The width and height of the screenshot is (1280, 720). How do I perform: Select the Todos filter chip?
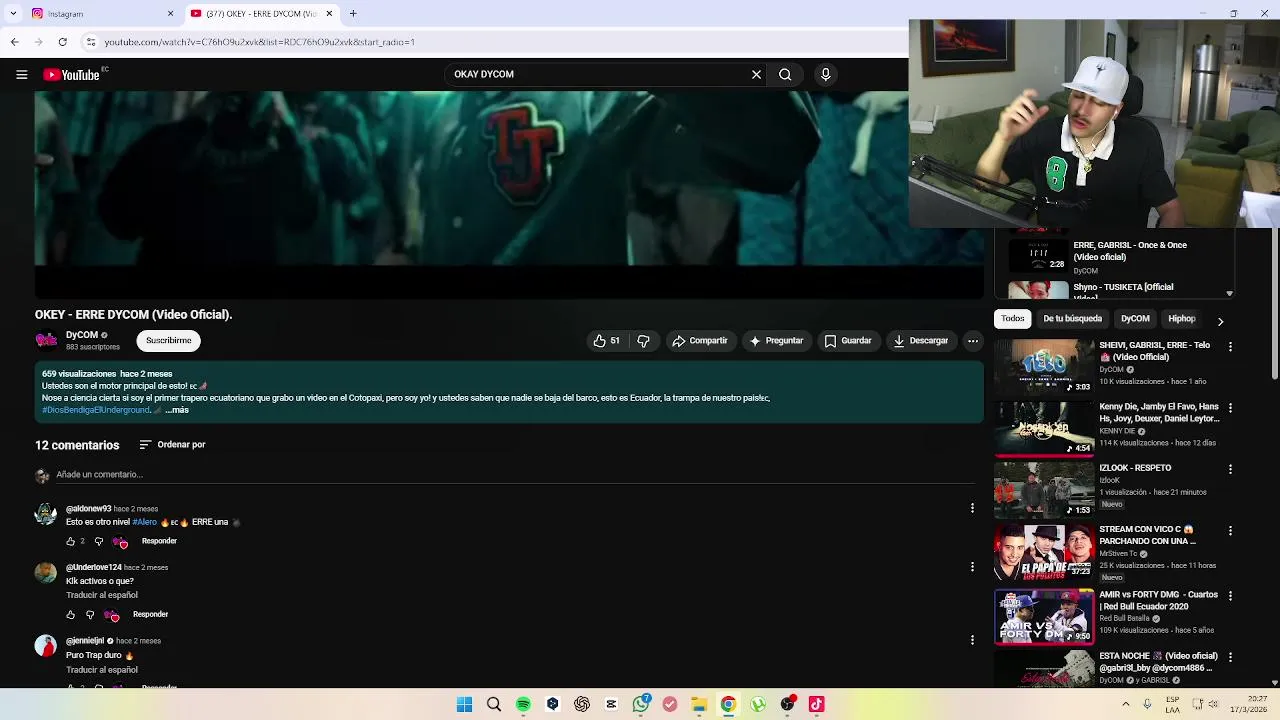tap(1013, 319)
